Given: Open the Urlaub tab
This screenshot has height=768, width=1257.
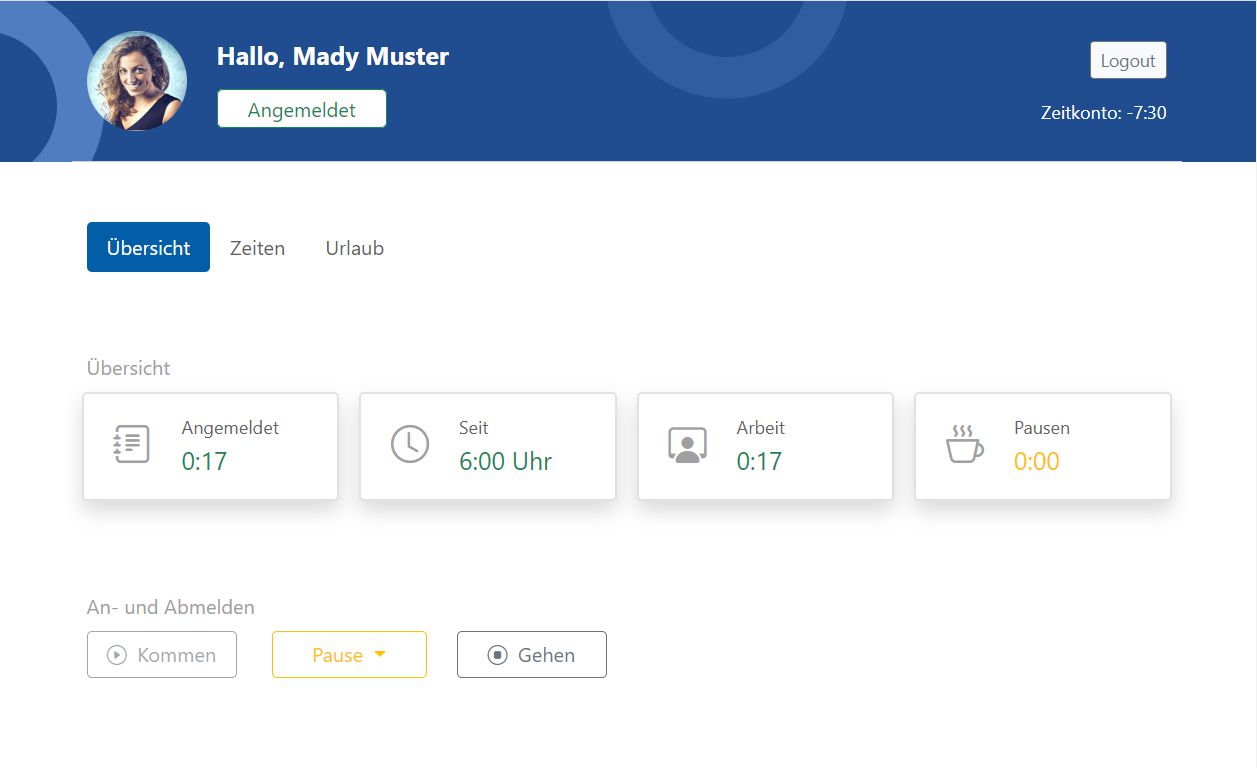Looking at the screenshot, I should click(x=354, y=248).
